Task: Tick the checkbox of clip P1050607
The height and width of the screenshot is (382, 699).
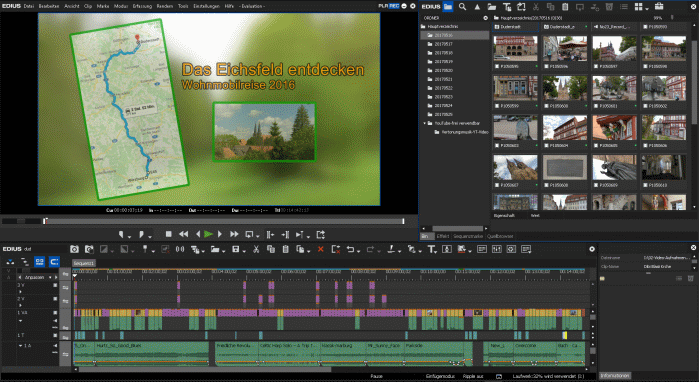Action: (498, 185)
